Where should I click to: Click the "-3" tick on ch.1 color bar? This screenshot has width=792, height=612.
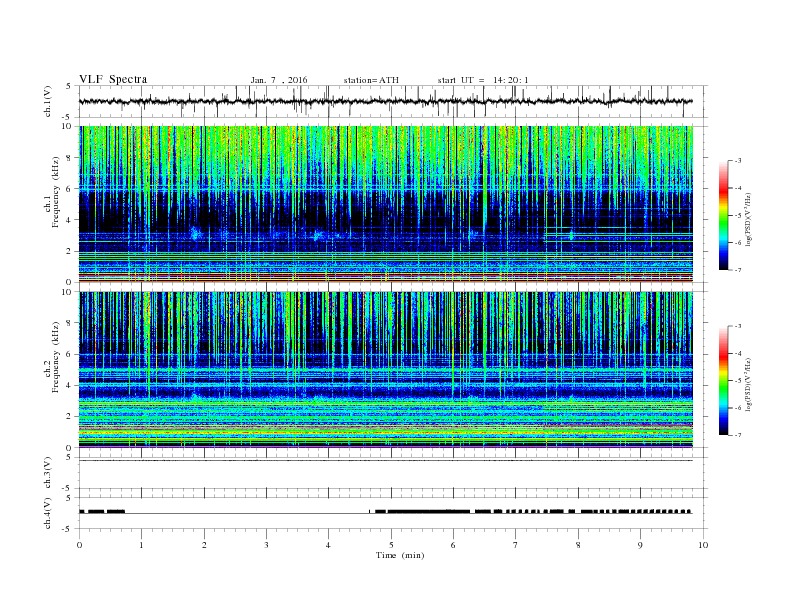point(738,161)
